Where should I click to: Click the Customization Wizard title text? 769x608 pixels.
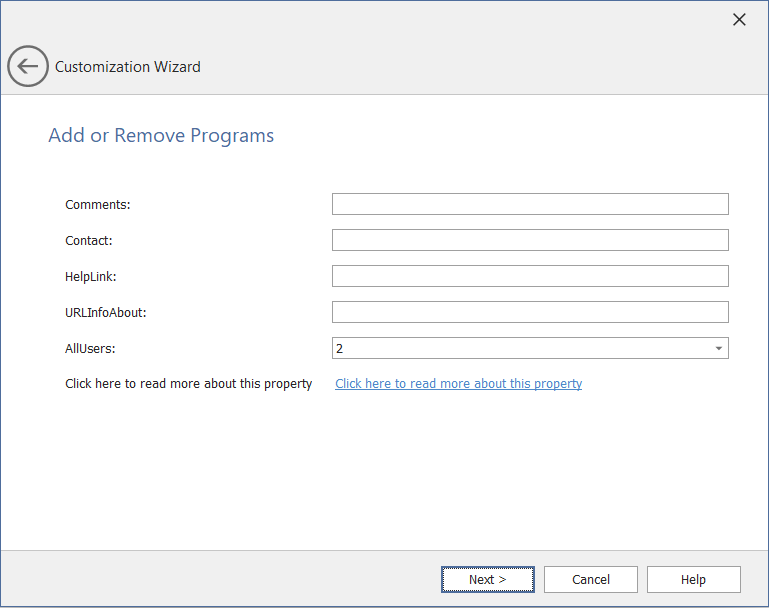(128, 67)
